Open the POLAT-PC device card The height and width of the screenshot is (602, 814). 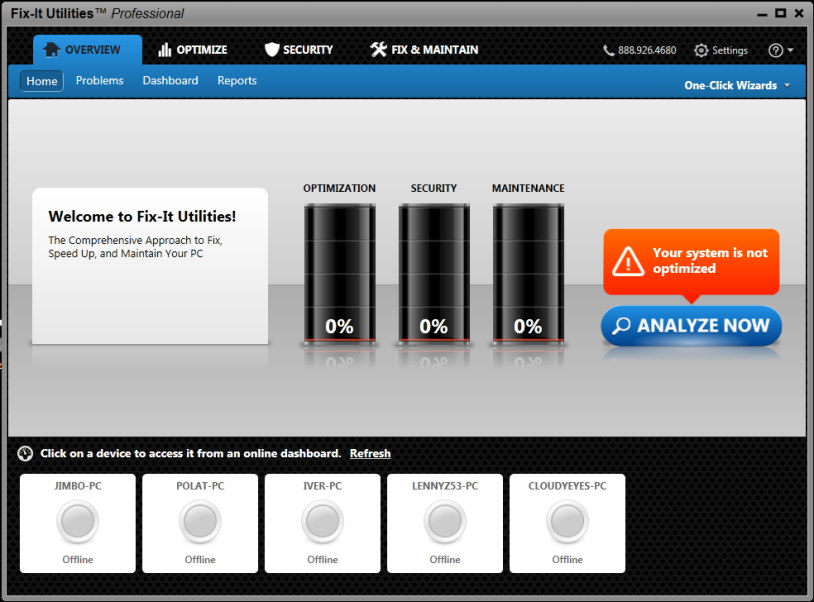pos(200,523)
